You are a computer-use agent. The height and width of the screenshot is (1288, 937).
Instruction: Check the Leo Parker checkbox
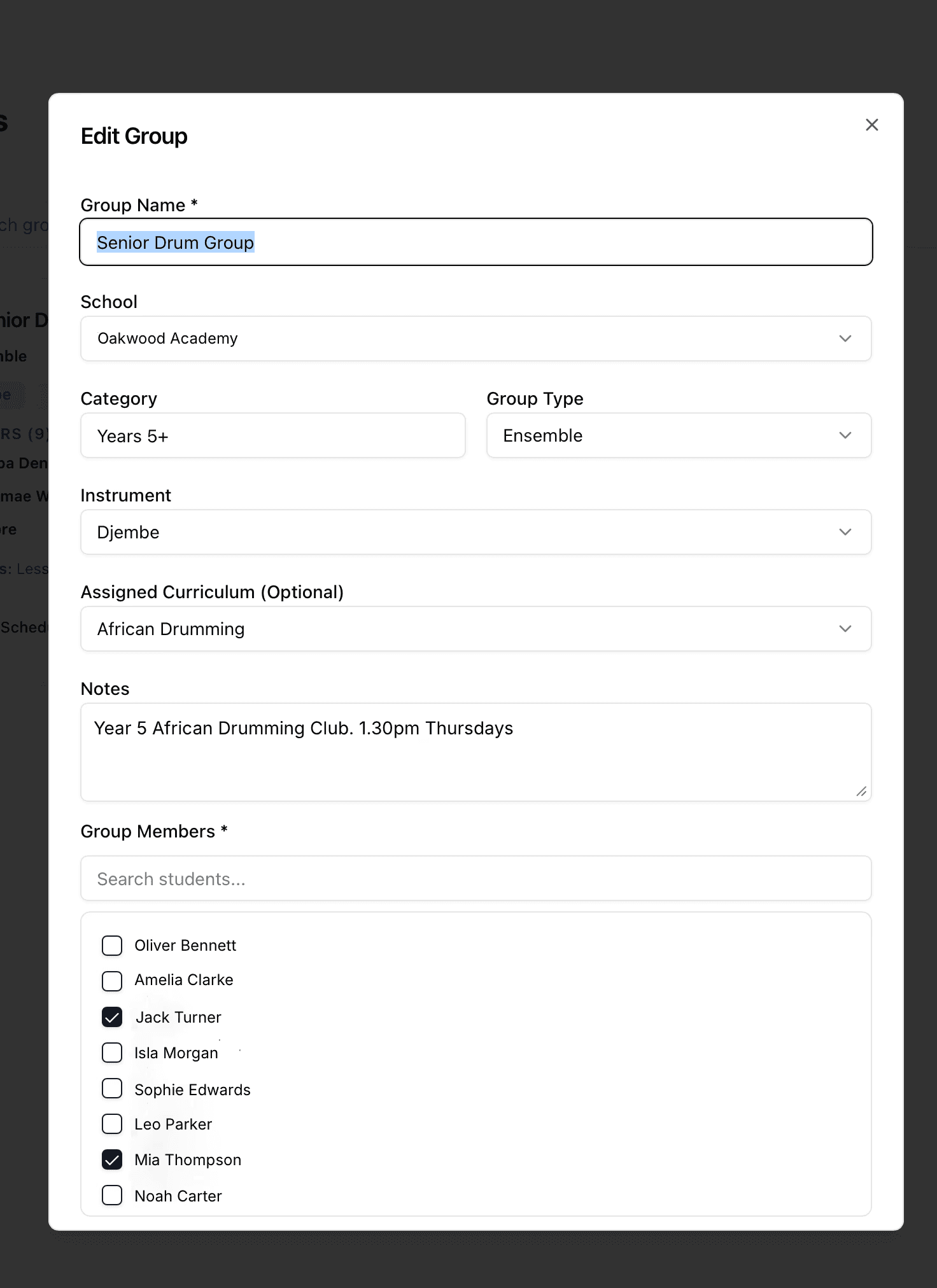112,1124
